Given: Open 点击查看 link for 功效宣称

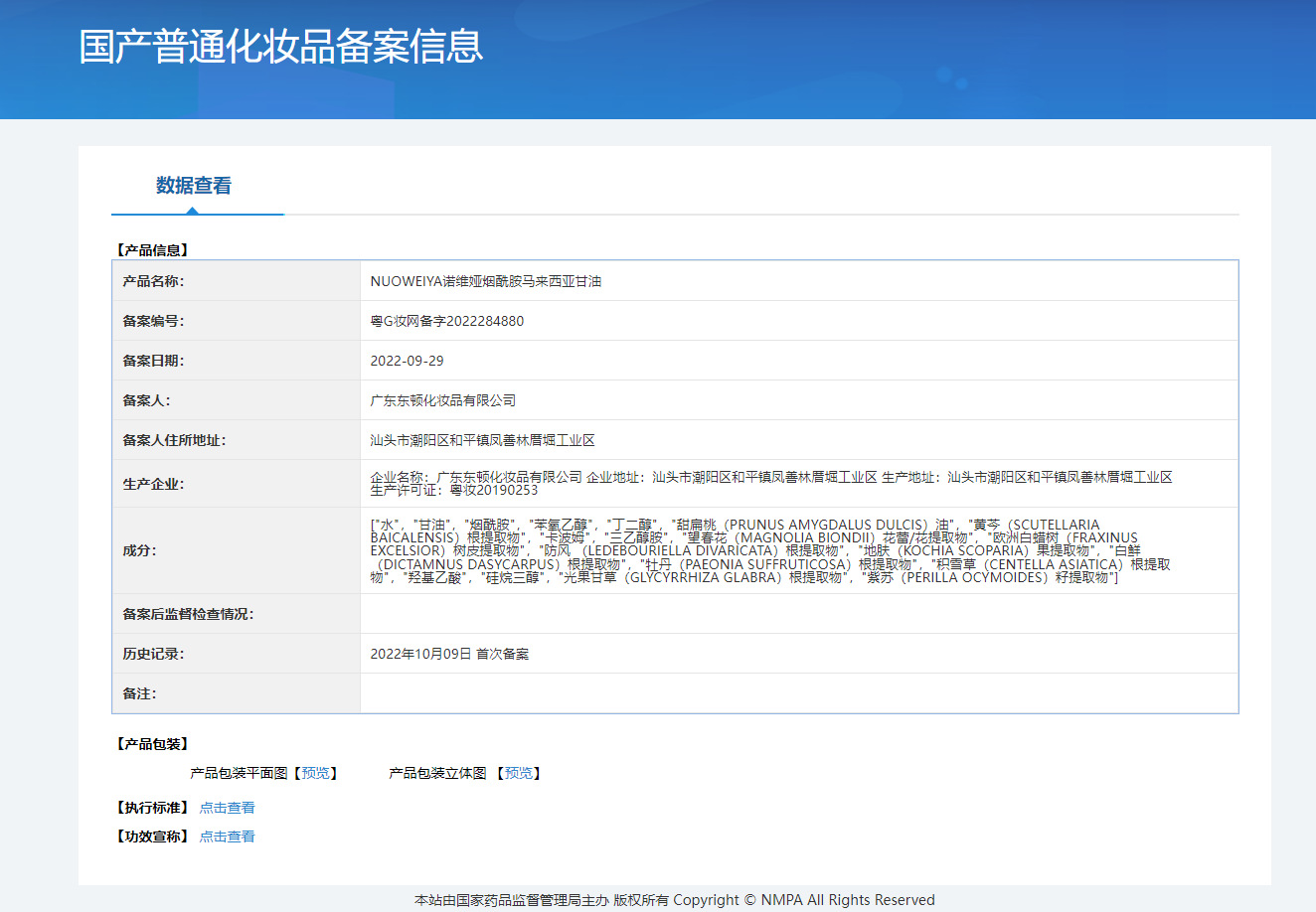Looking at the screenshot, I should click(x=227, y=836).
